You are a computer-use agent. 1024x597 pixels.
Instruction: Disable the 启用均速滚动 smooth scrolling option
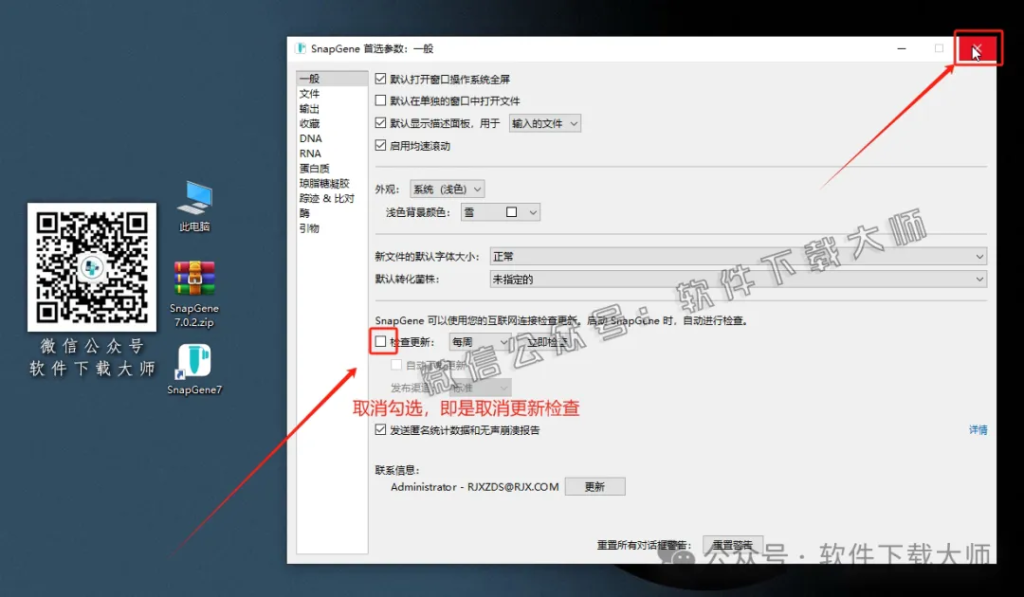click(x=380, y=143)
